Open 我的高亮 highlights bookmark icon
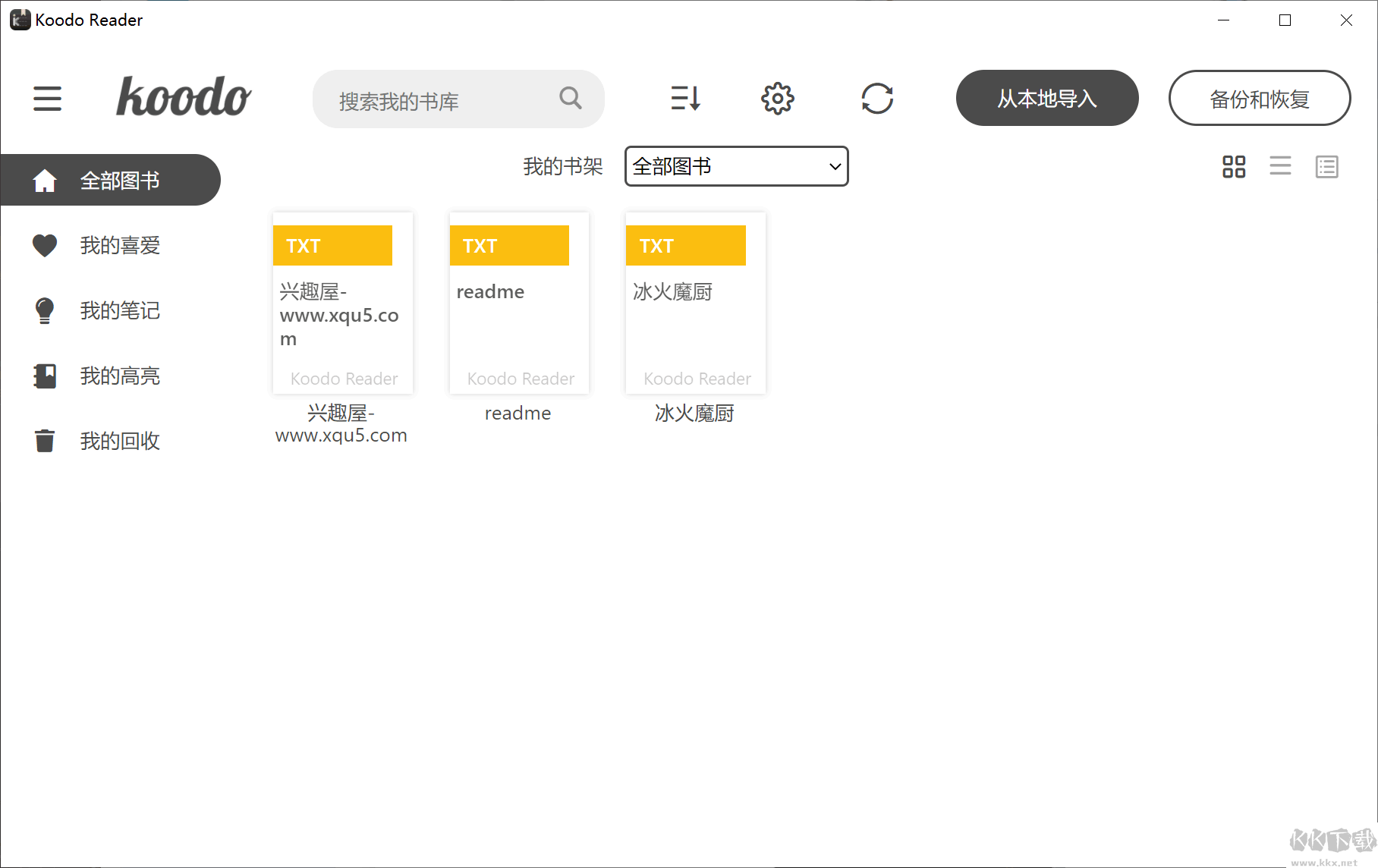The height and width of the screenshot is (868, 1378). pyautogui.click(x=45, y=376)
